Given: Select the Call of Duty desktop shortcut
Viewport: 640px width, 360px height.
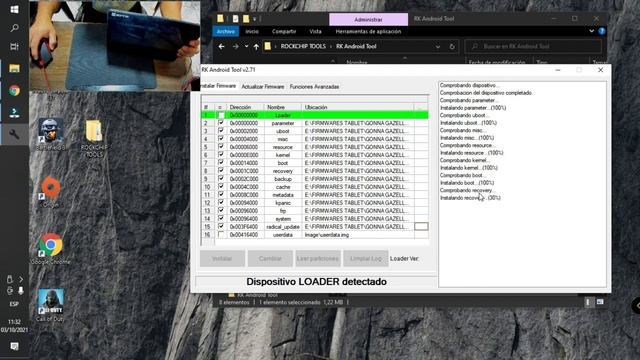Looking at the screenshot, I should [x=50, y=305].
